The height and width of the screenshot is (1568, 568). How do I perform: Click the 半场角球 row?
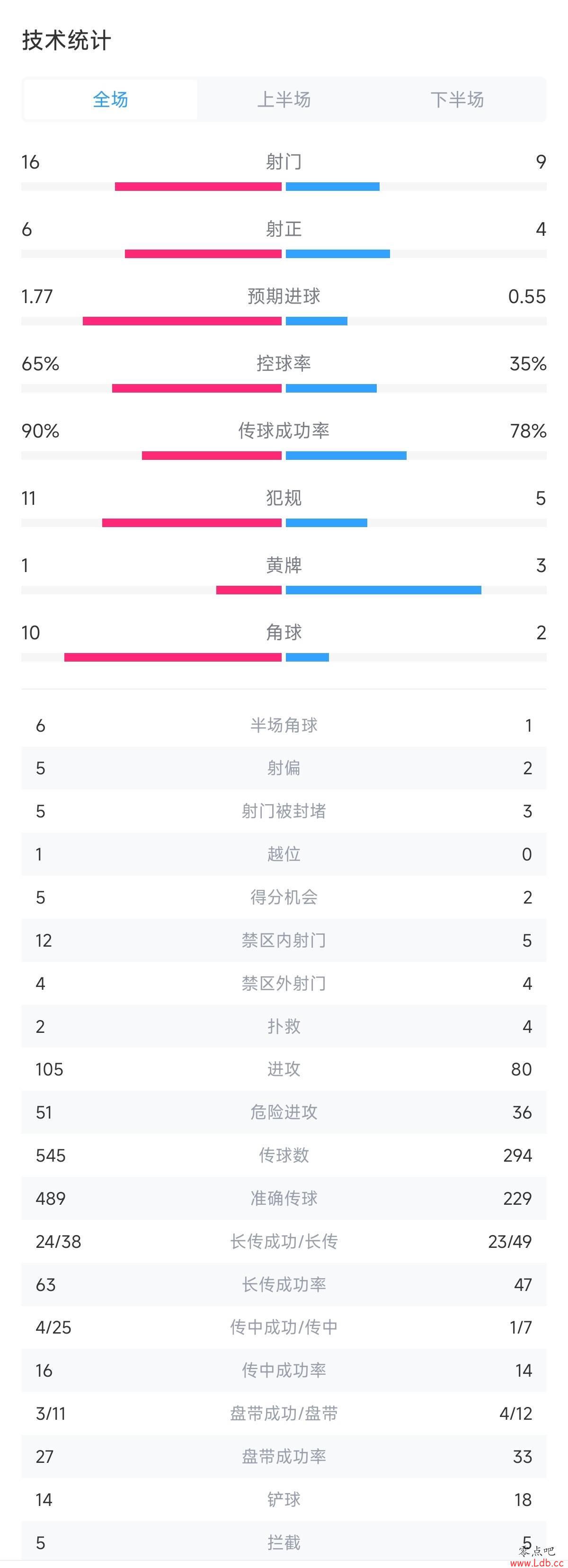(x=284, y=726)
